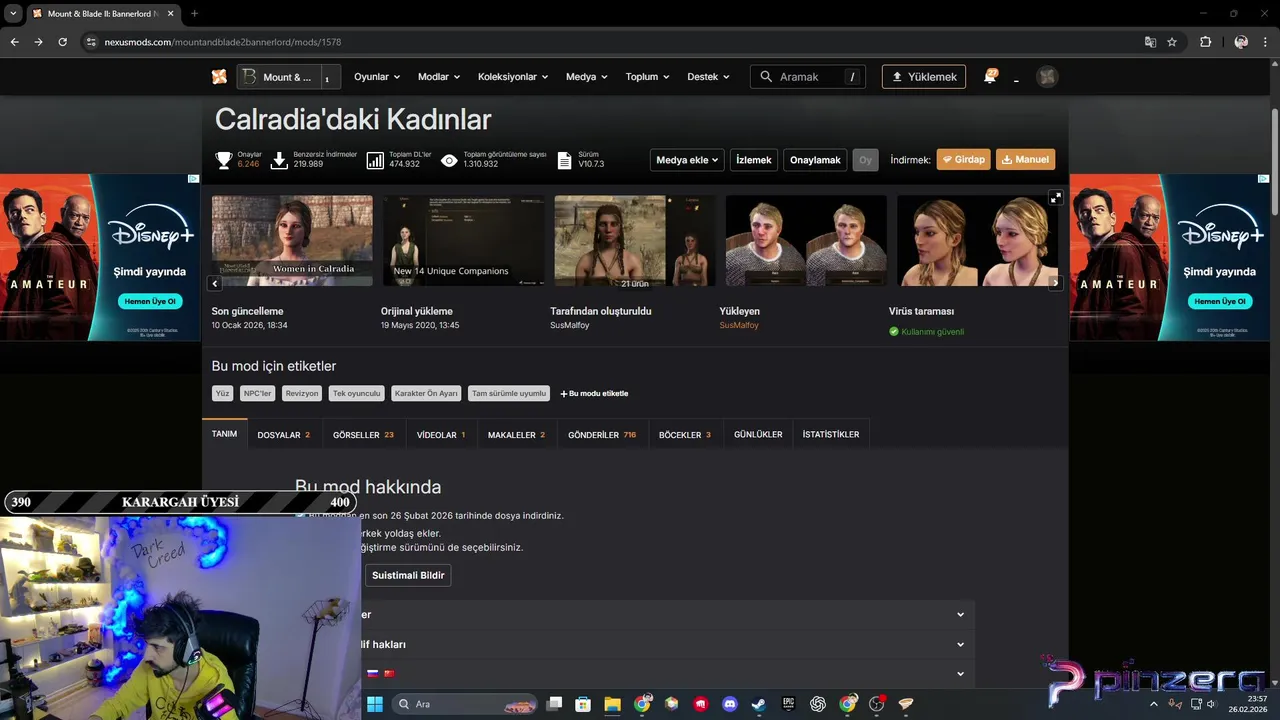Click Bu modu etiketle link
This screenshot has height=720, width=1280.
pos(594,394)
